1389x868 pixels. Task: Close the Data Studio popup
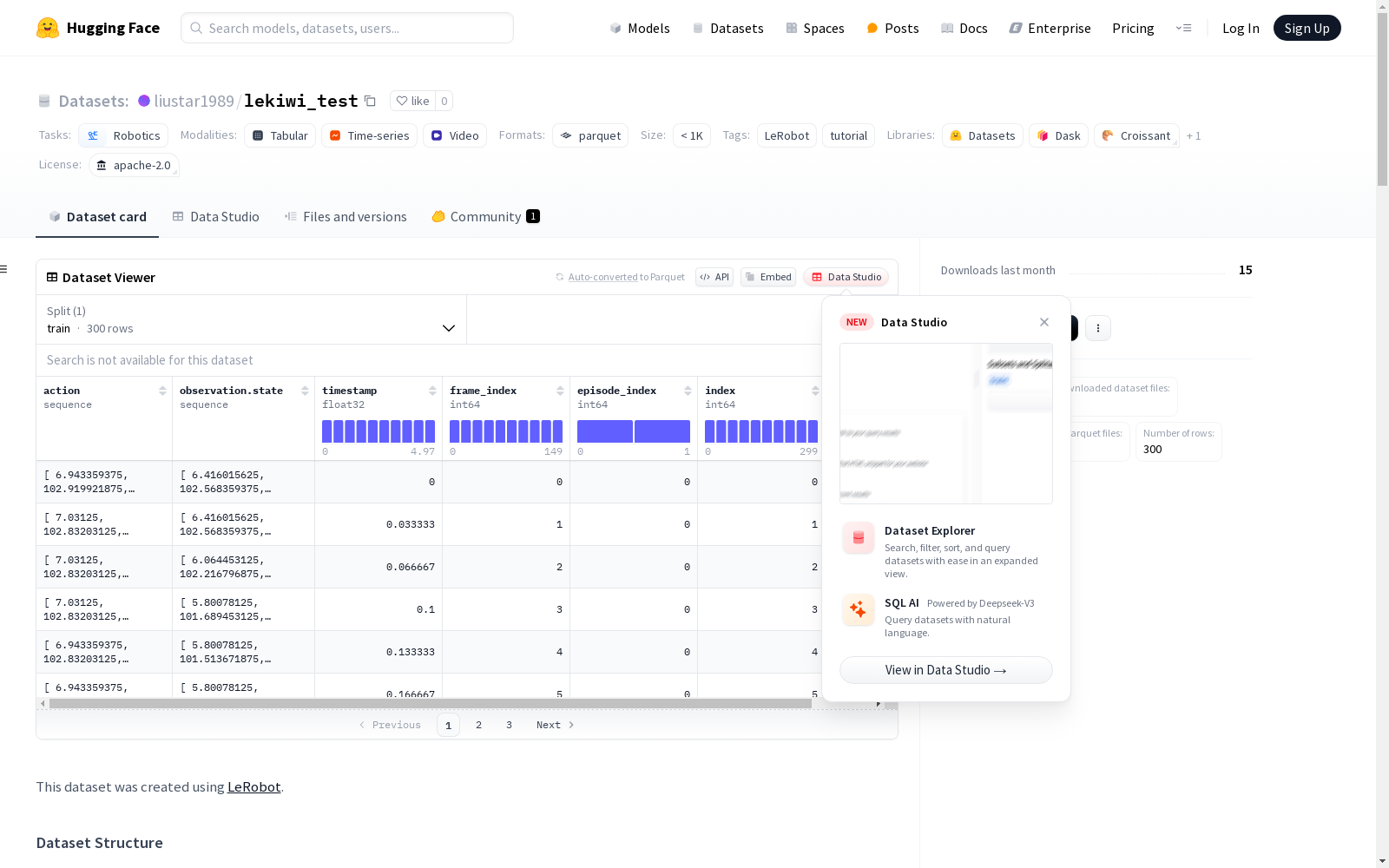1044,322
